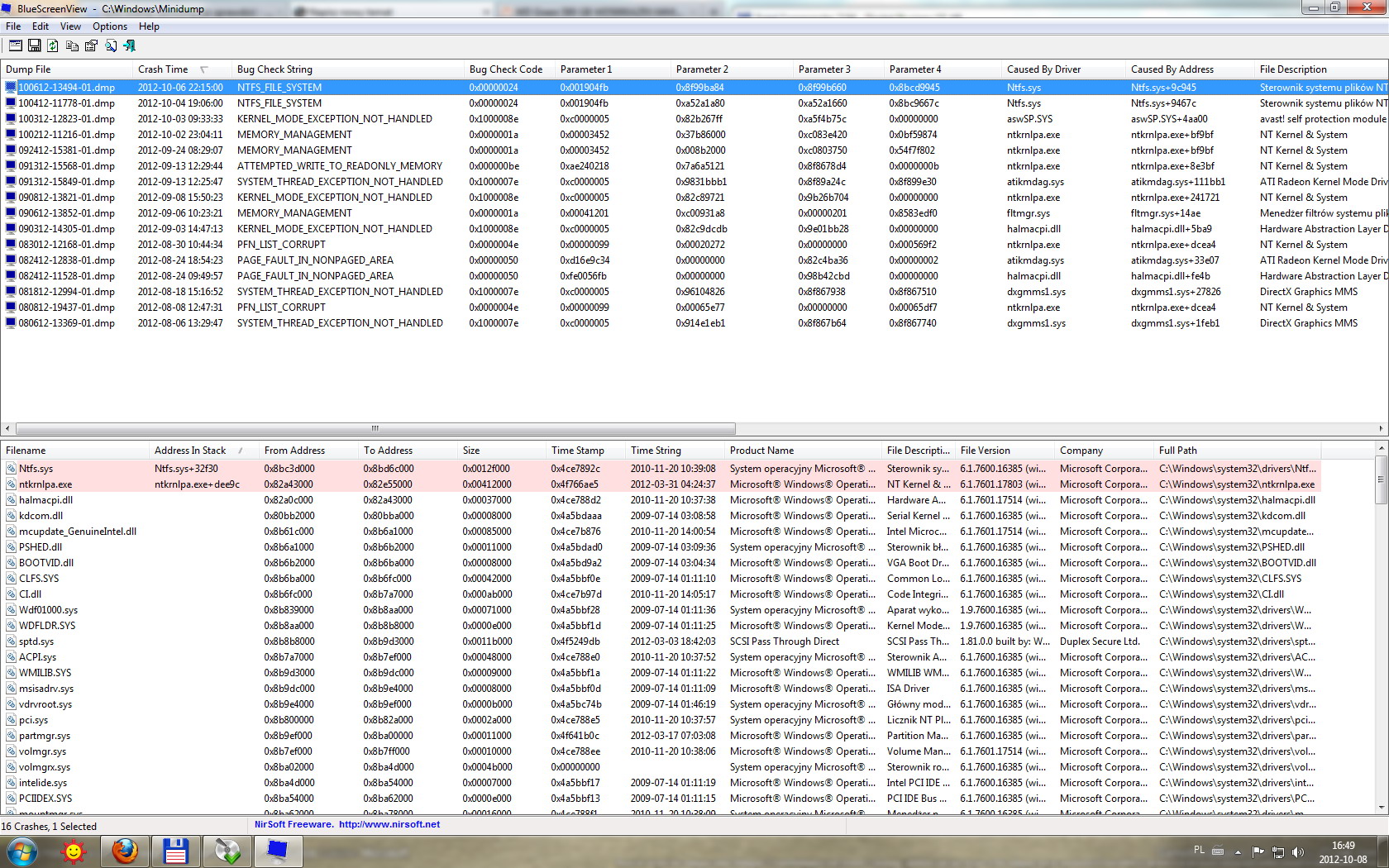Screen dimensions: 1389x868
Task: Select the crash row 100612-13494-01.dmp
Action: [694, 88]
